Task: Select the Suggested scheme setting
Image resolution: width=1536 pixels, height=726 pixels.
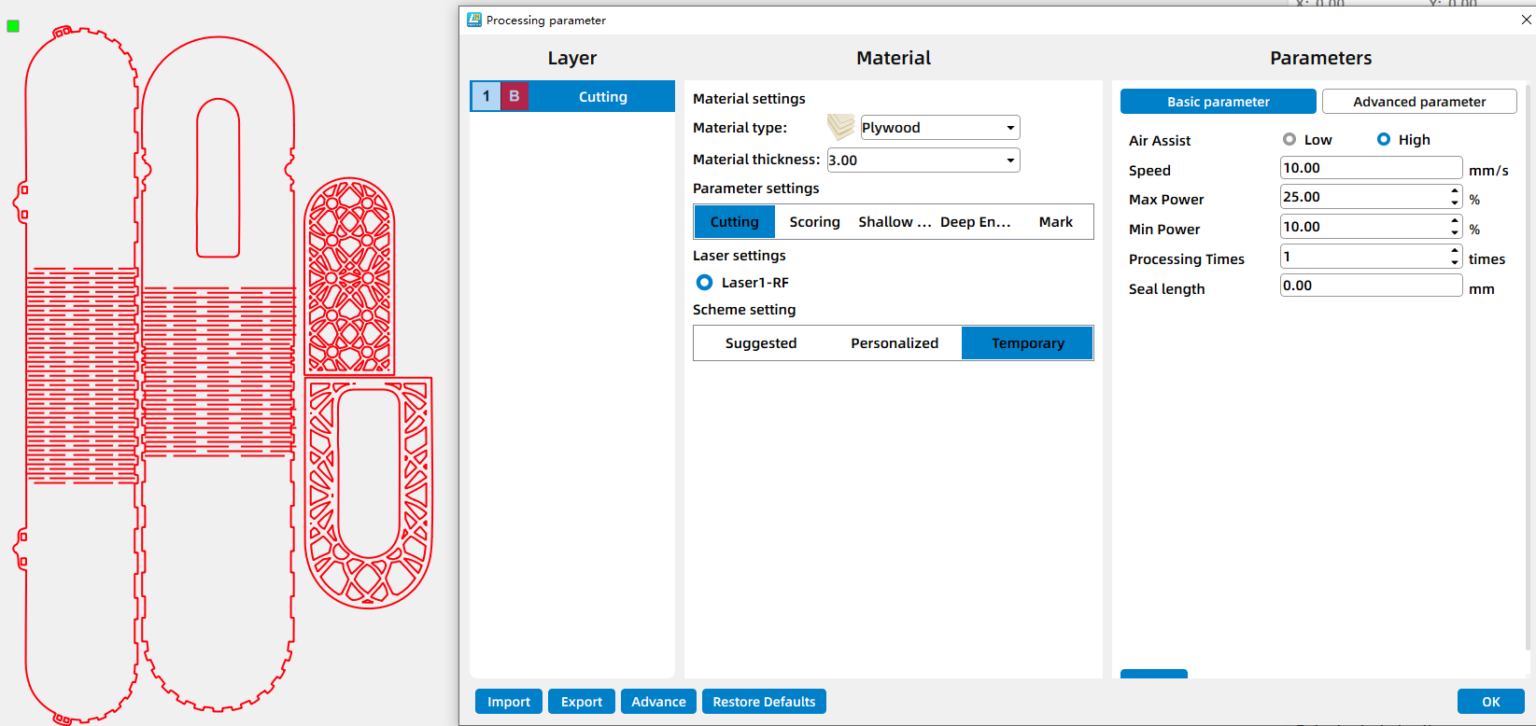Action: pos(760,343)
